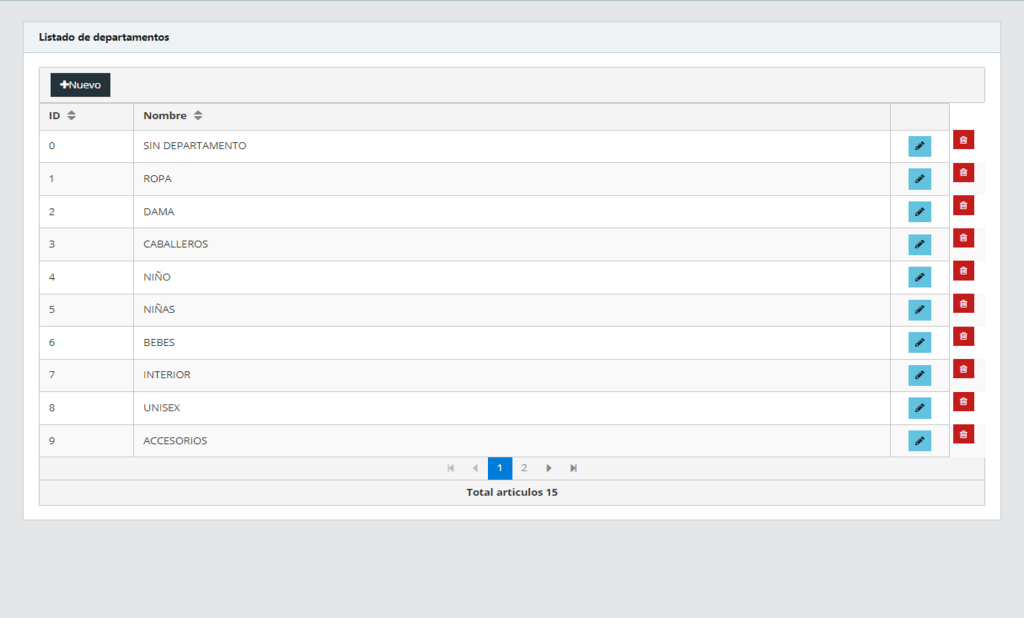
Task: Select page 1 in the paginator
Action: pyautogui.click(x=500, y=468)
